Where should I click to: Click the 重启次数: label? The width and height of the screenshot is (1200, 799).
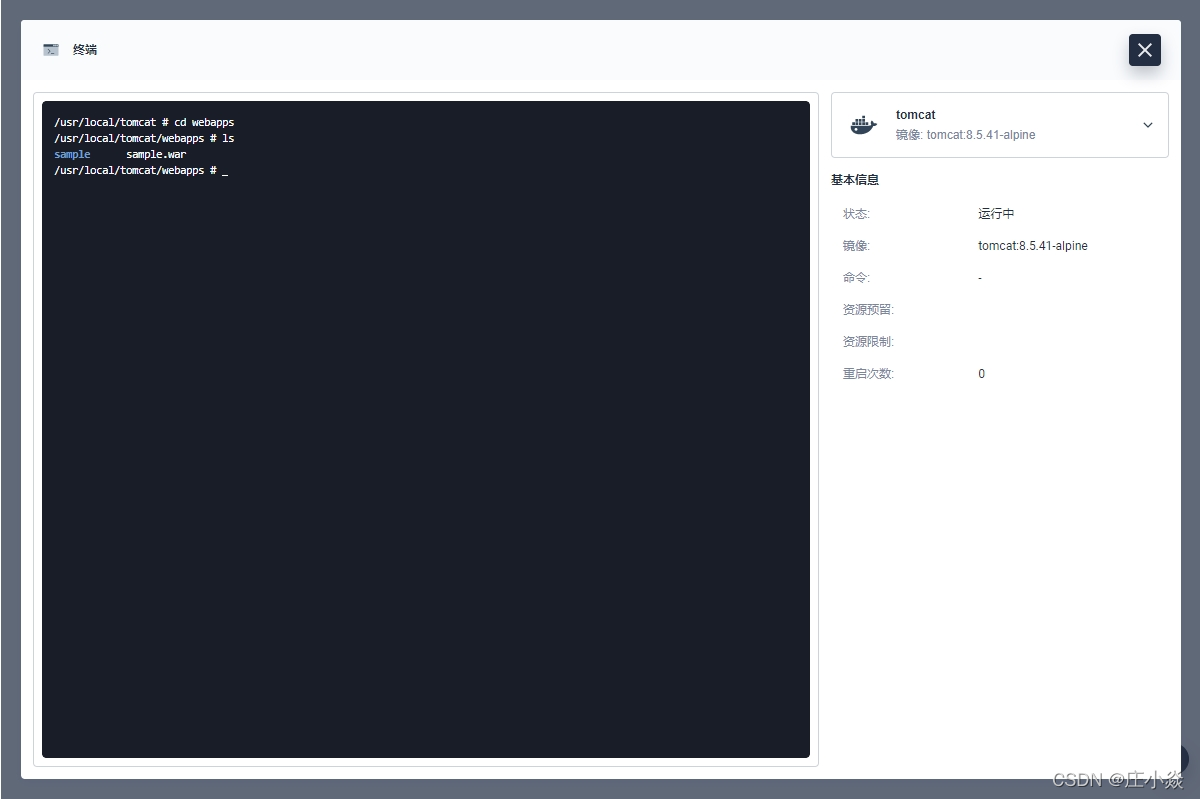pos(868,374)
